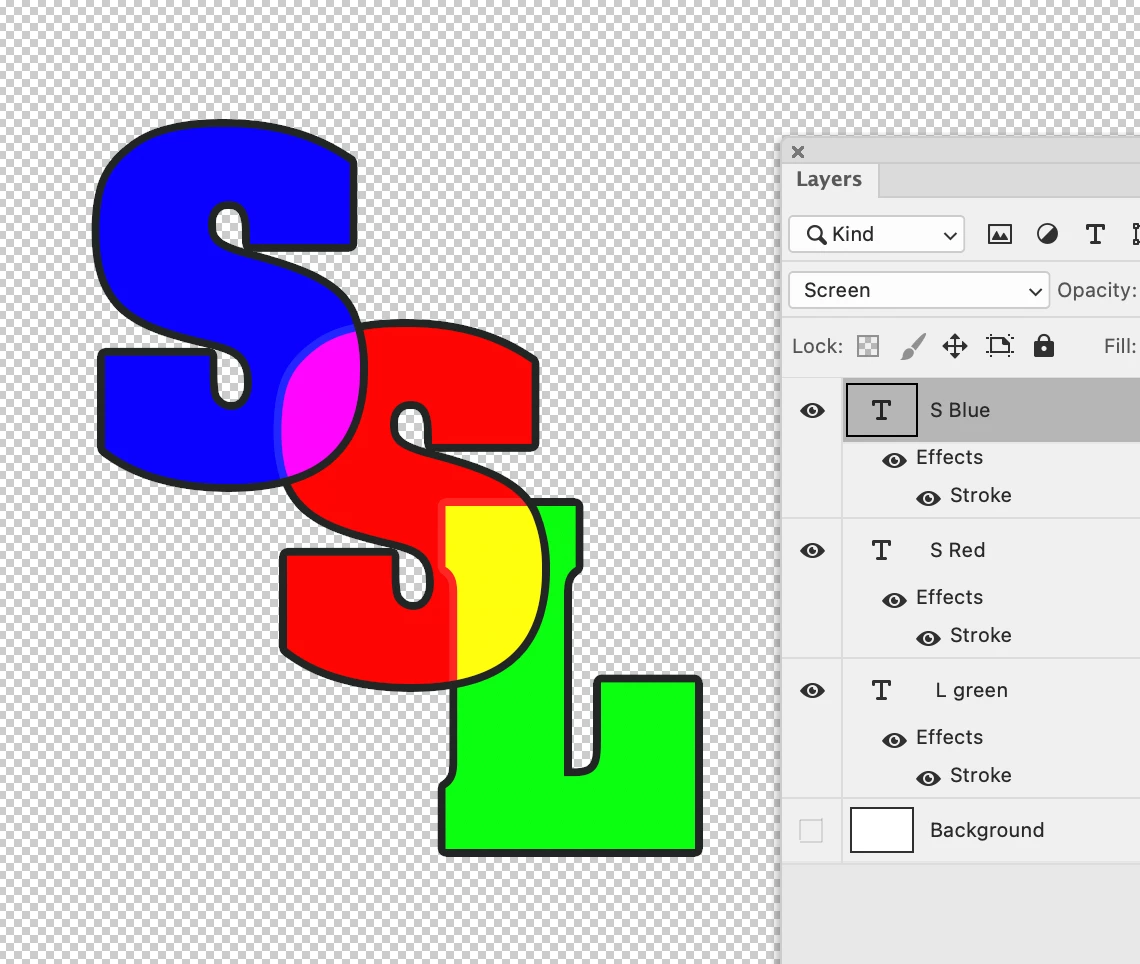Viewport: 1140px width, 964px height.
Task: Select the L green layer
Action: pos(971,690)
